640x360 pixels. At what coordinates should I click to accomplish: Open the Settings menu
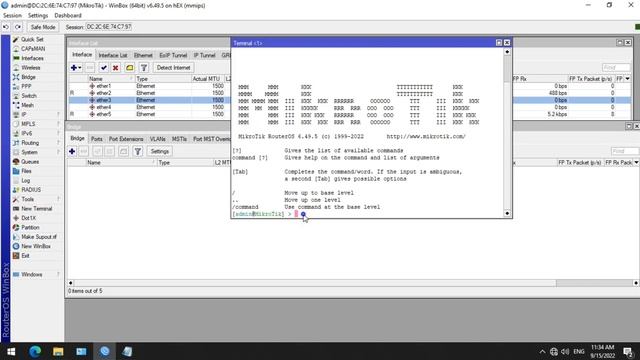click(38, 16)
